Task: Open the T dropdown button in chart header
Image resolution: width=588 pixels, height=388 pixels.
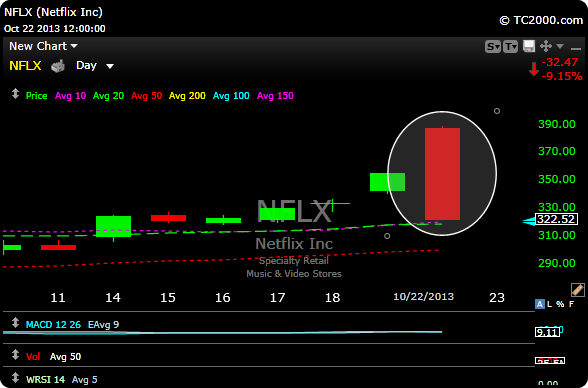Action: 510,46
